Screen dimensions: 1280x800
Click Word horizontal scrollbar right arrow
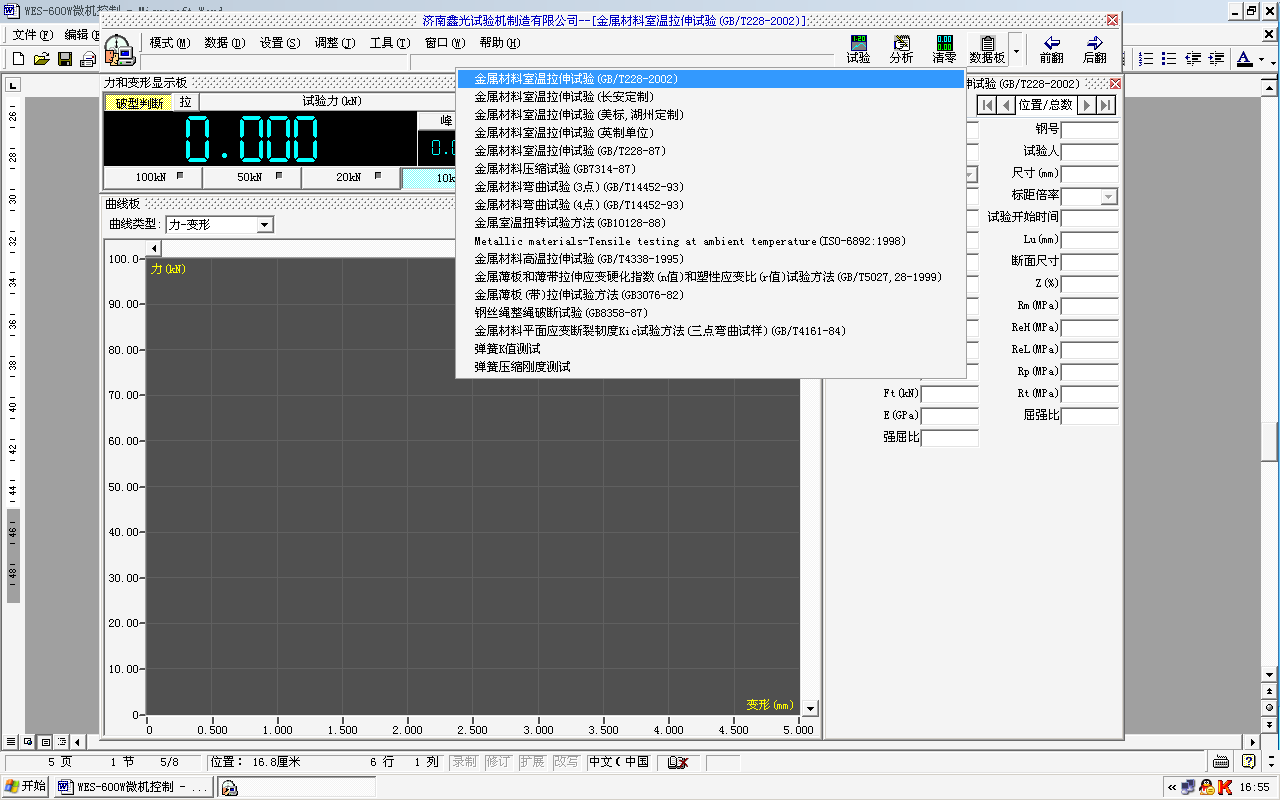click(1251, 741)
